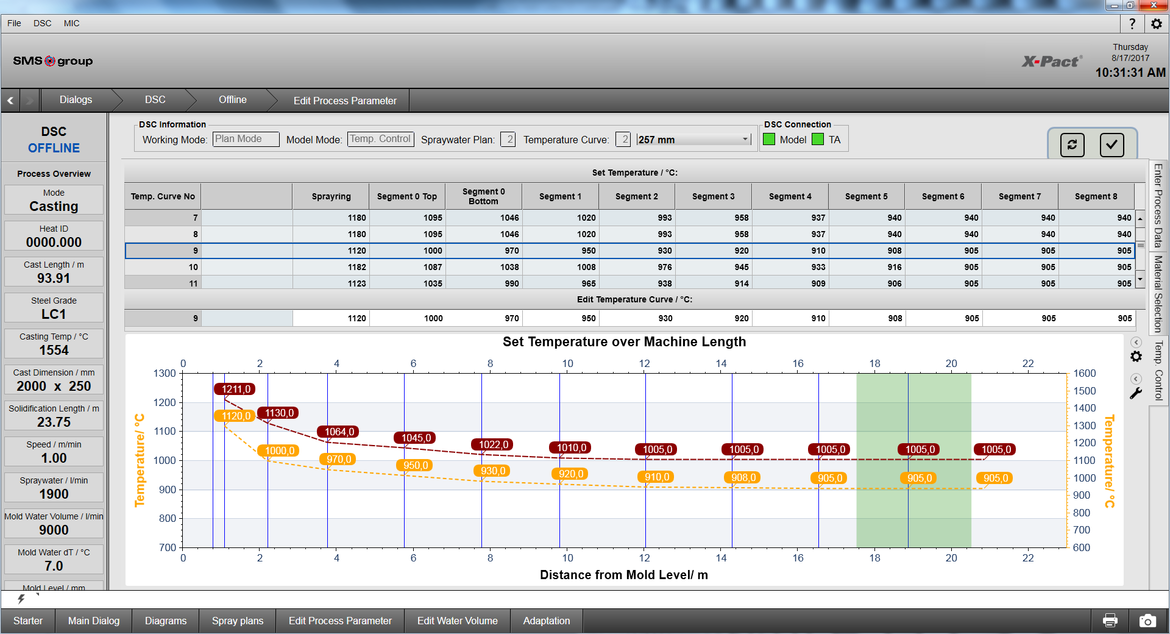
Task: Select temperature curve row 7
Action: pyautogui.click(x=630, y=218)
